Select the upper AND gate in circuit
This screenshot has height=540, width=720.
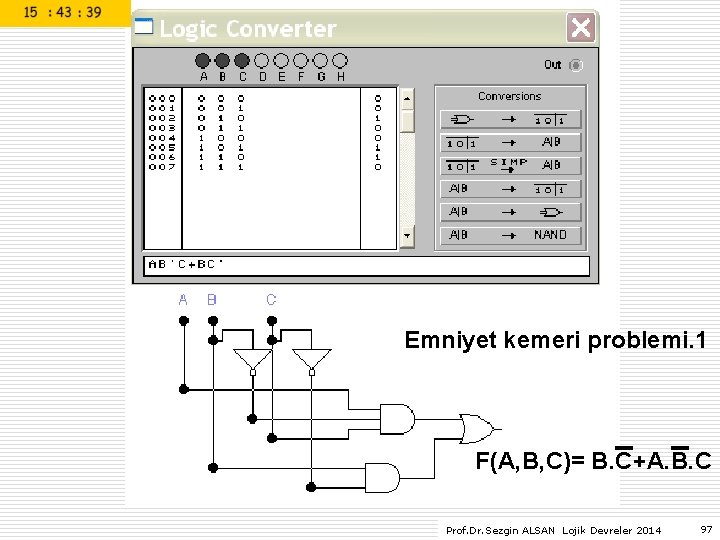click(397, 419)
